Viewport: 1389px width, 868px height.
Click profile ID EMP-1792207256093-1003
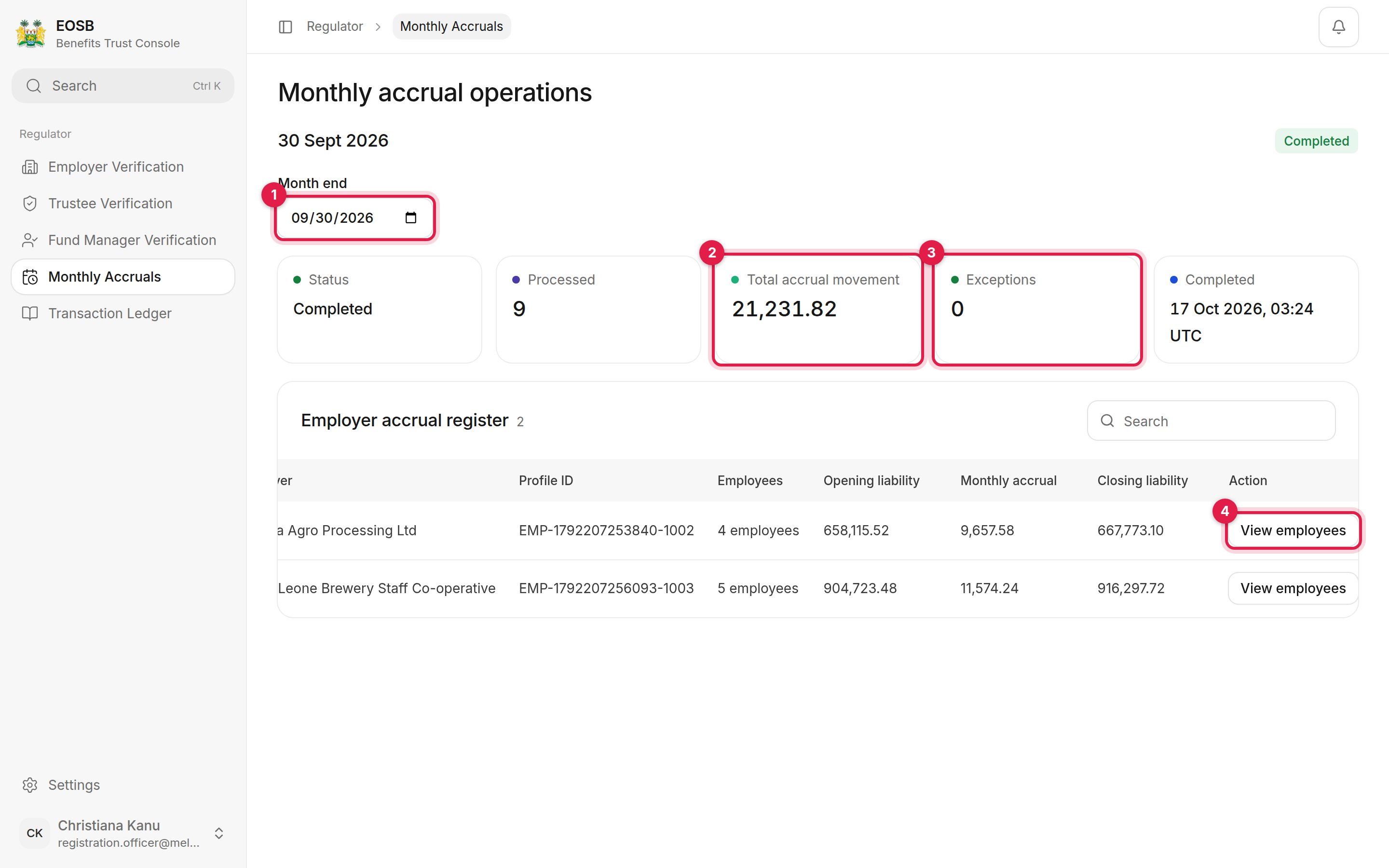pos(606,588)
